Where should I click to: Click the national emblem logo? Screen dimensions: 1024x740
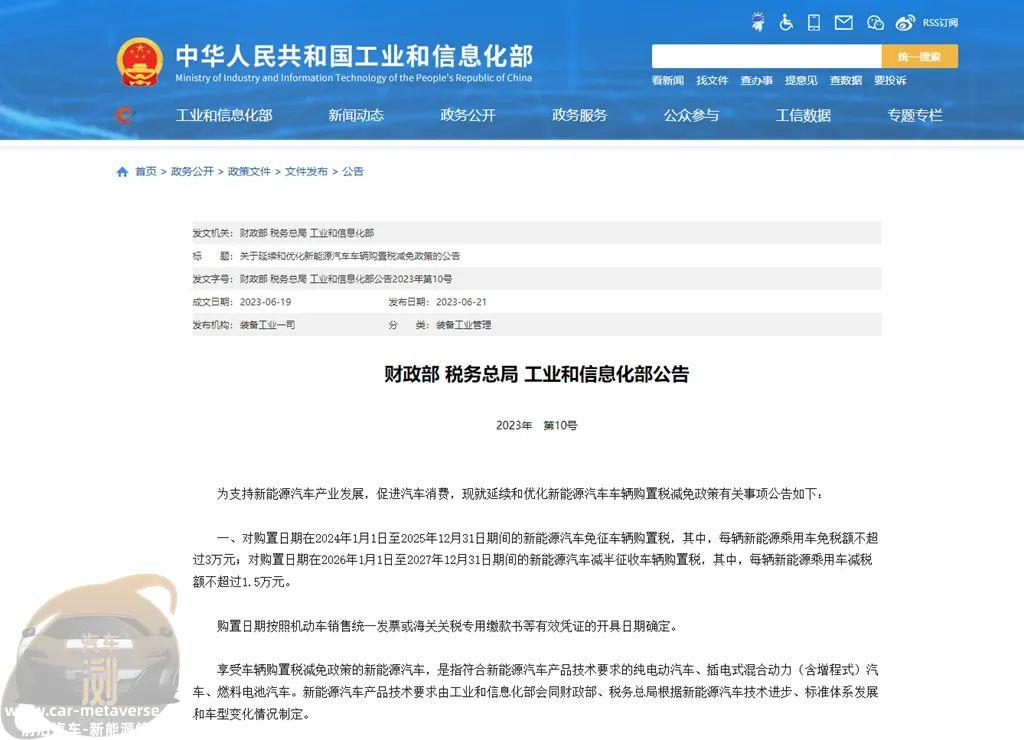click(139, 62)
